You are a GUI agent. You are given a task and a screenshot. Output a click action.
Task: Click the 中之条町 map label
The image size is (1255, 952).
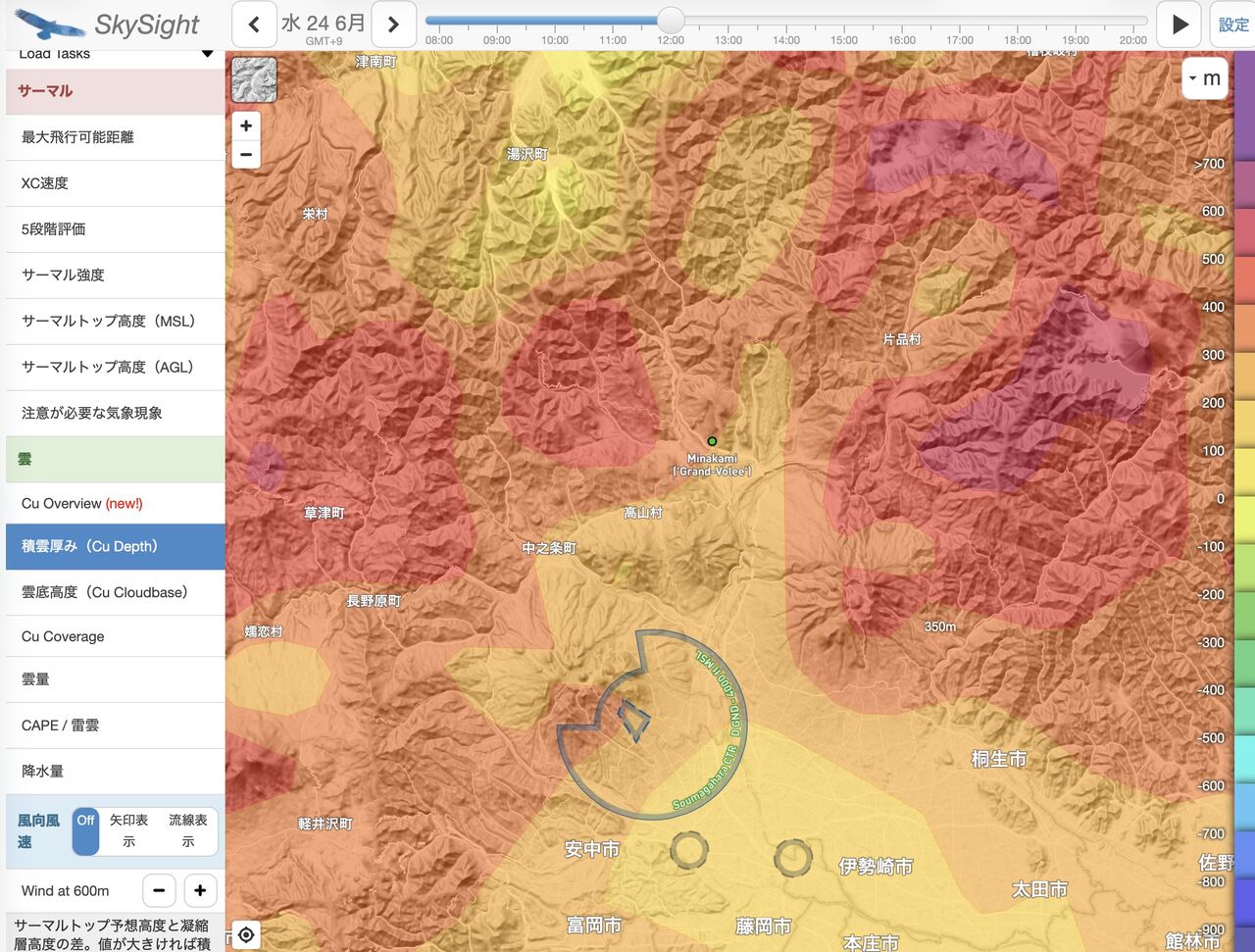[549, 548]
